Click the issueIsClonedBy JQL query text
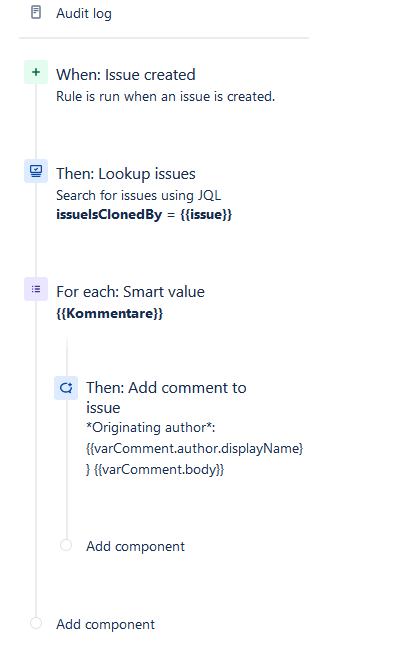Screen dimensions: 414x662 (x=144, y=214)
